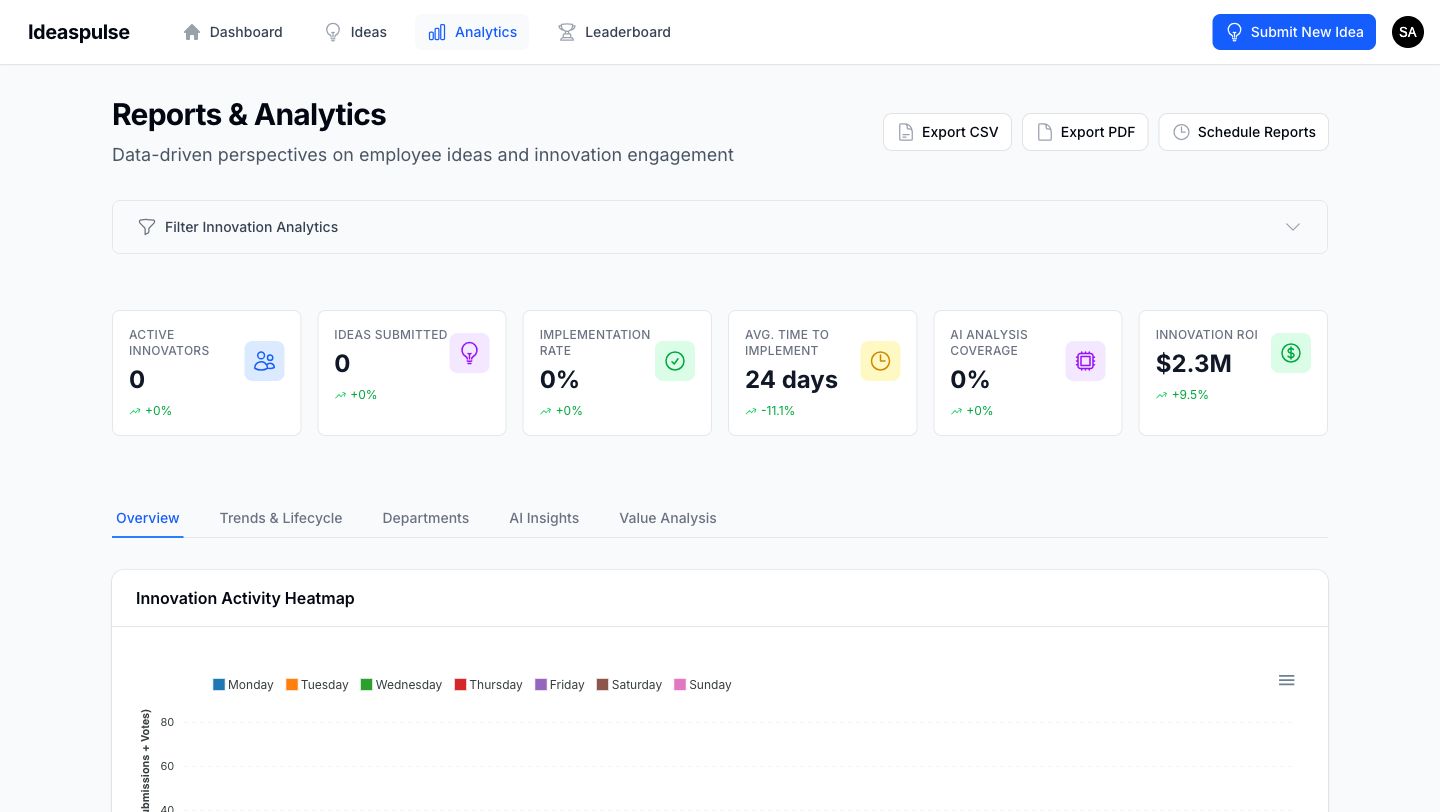The width and height of the screenshot is (1440, 812).
Task: Open the heatmap chart hamburger menu
Action: tap(1287, 680)
